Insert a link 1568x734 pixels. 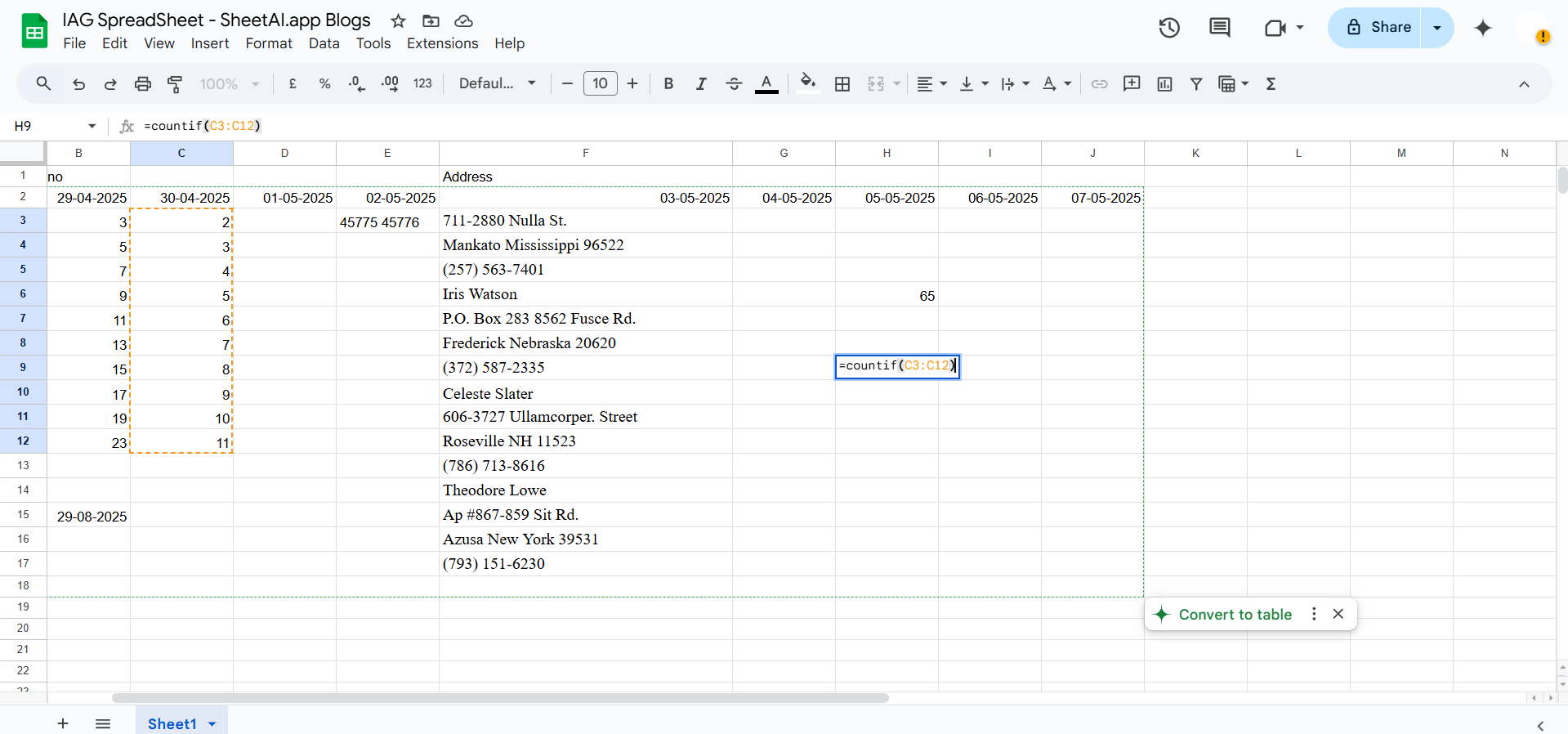[1100, 83]
